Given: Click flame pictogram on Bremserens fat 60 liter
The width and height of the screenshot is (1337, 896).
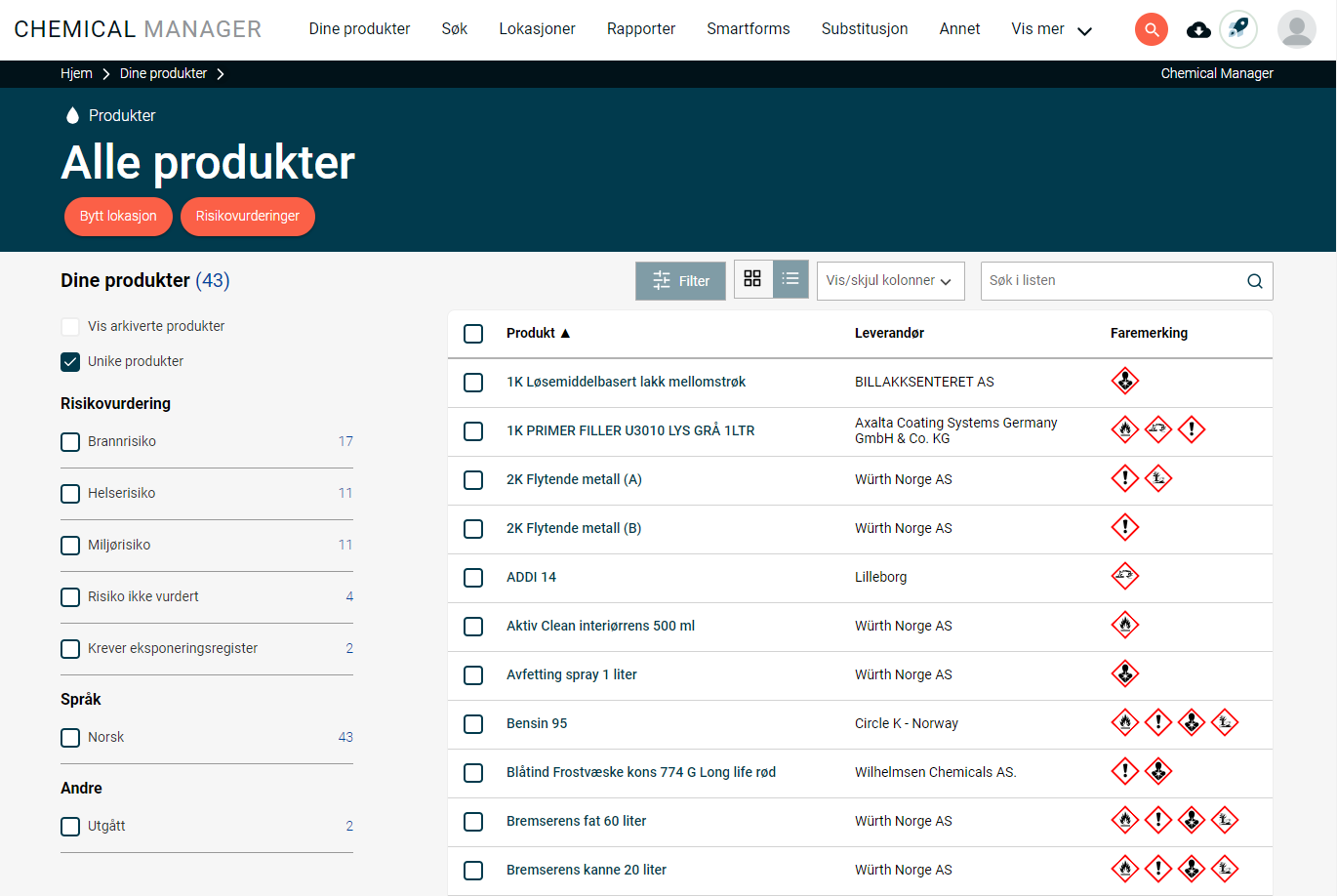Looking at the screenshot, I should (x=1125, y=820).
